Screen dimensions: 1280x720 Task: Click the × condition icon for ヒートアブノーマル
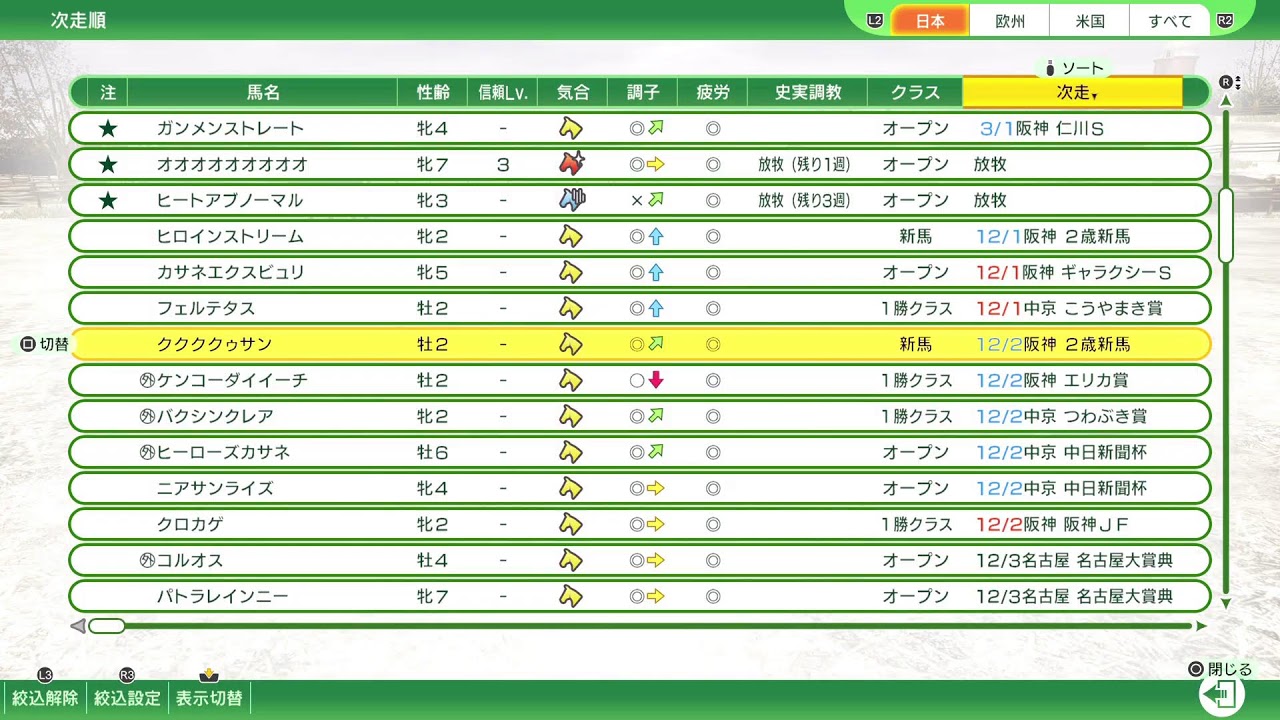[636, 200]
